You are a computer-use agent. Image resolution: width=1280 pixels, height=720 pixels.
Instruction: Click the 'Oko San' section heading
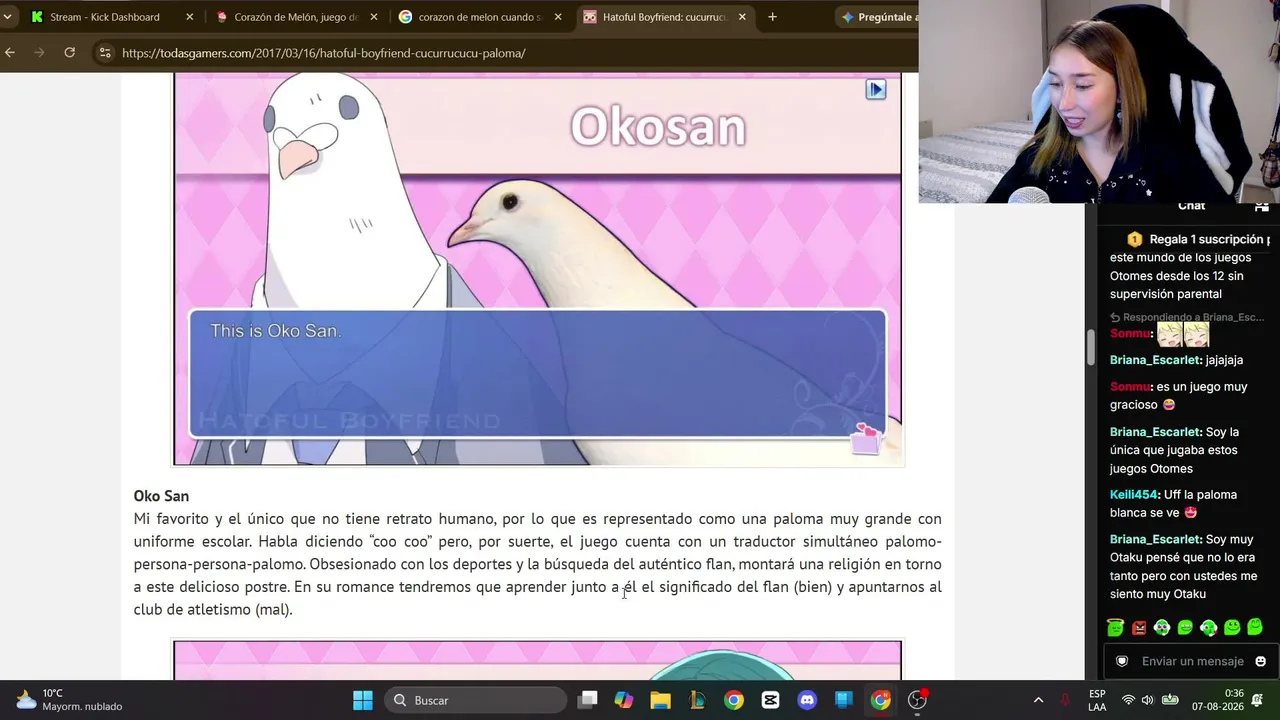[x=161, y=496]
